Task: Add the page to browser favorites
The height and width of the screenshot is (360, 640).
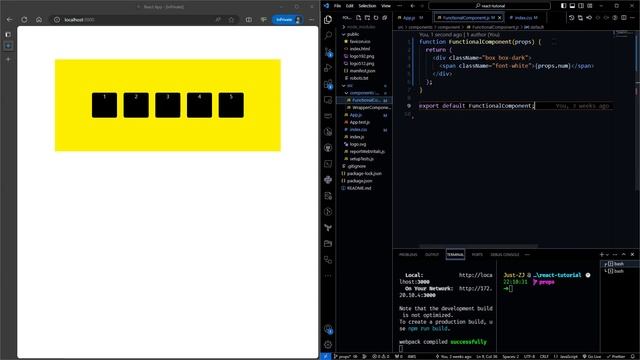Action: tap(231, 20)
